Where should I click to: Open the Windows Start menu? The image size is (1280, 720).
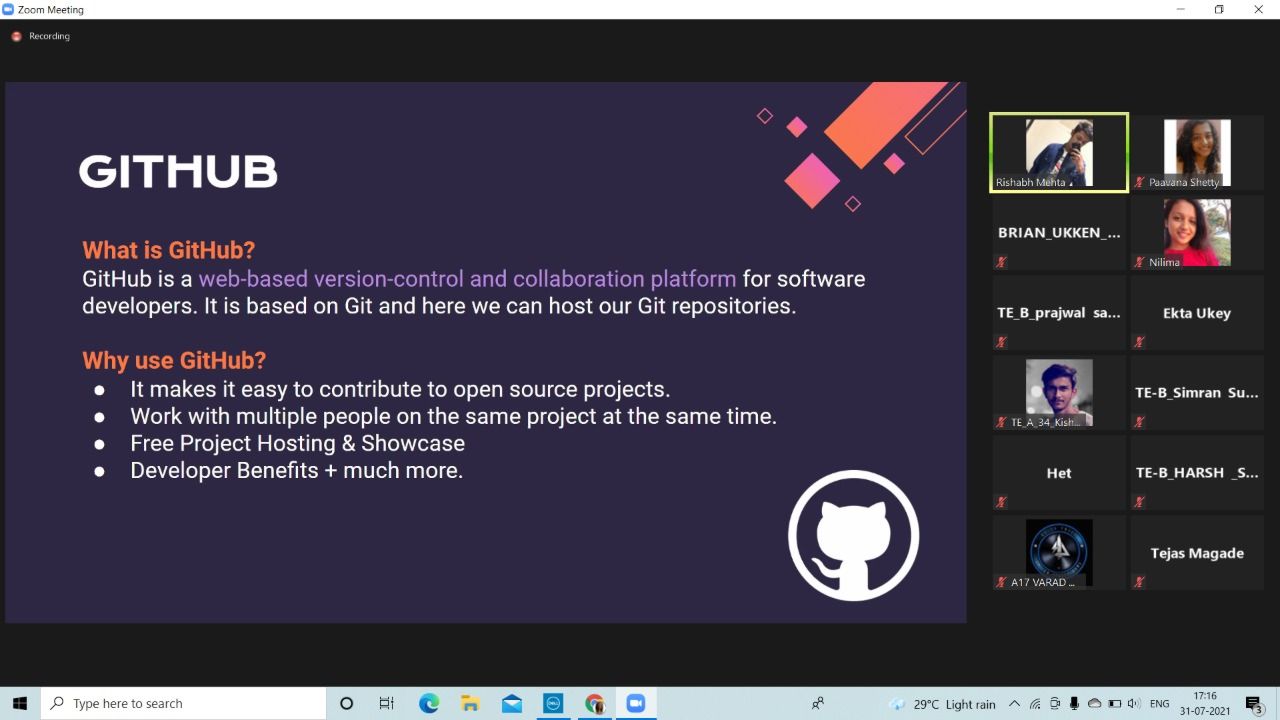pos(20,704)
